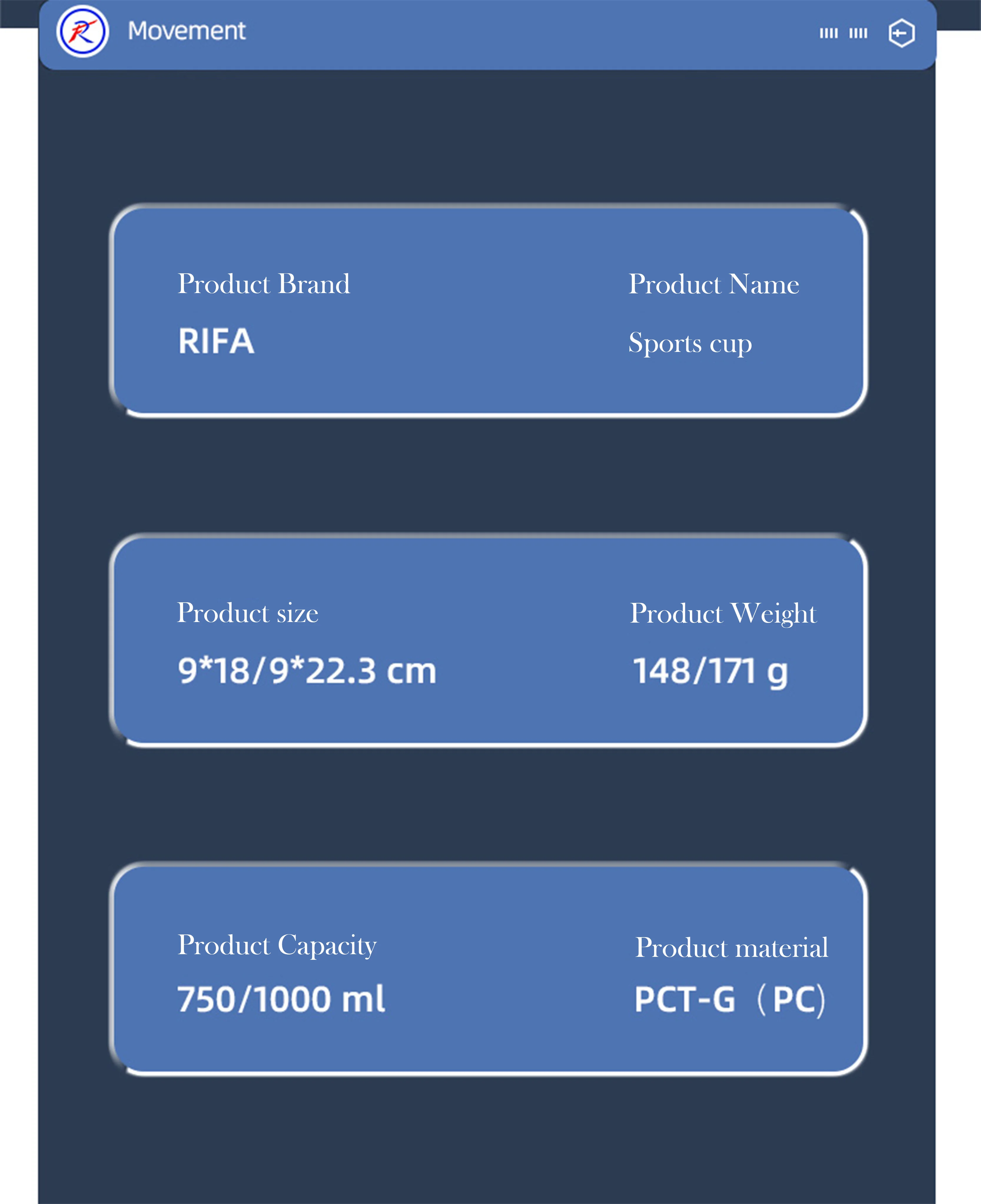Click the hexagon icon in the header
981x1204 pixels.
(901, 33)
